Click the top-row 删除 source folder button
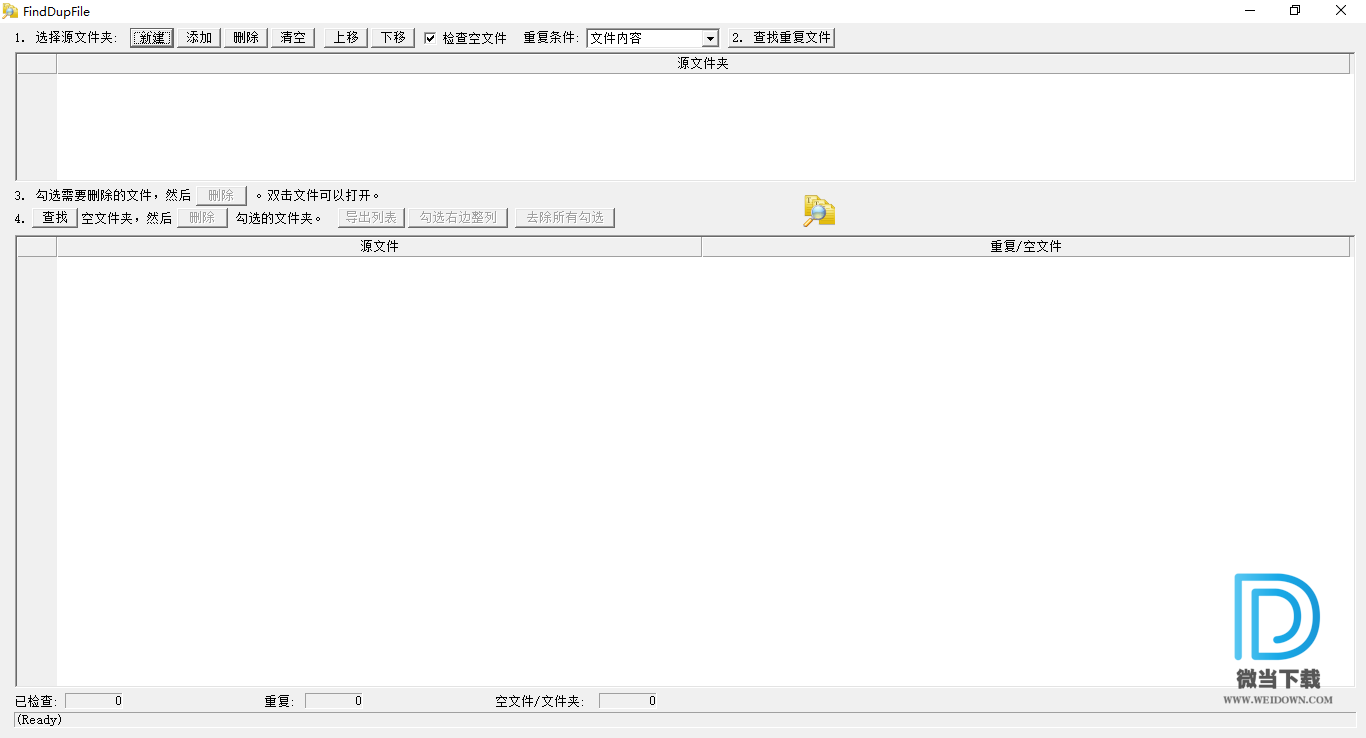 (246, 38)
